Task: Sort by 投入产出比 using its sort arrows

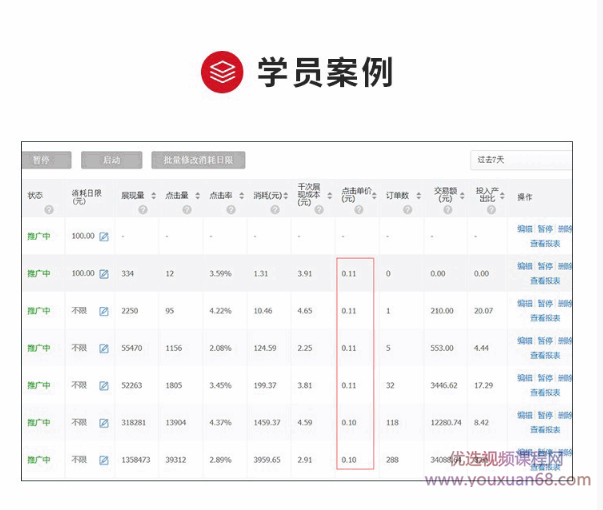Action: [x=502, y=196]
